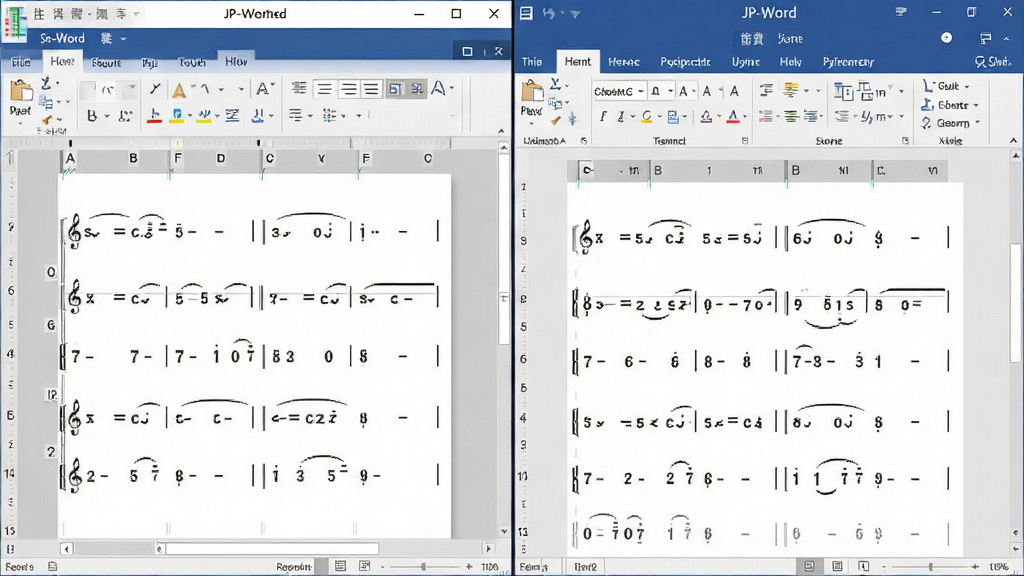Toggle Bold B in the left window ribbon
The height and width of the screenshot is (576, 1024).
point(91,116)
